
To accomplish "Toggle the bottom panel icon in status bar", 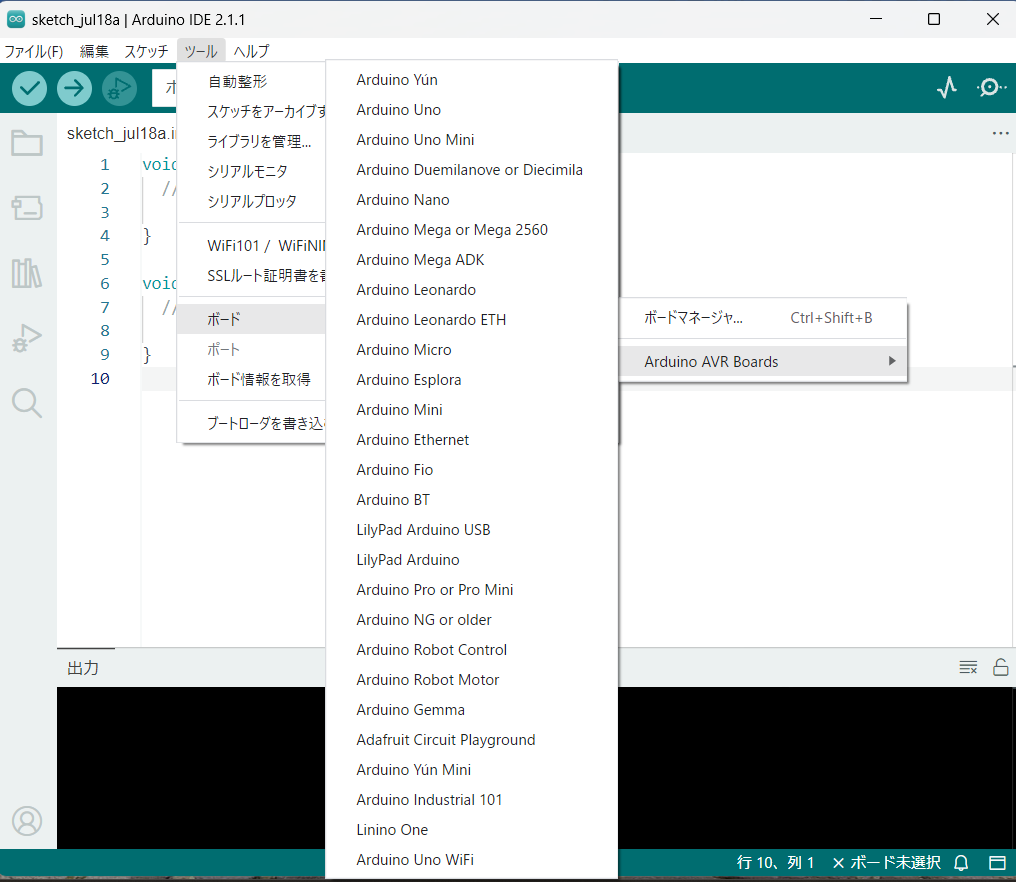I will pos(996,862).
